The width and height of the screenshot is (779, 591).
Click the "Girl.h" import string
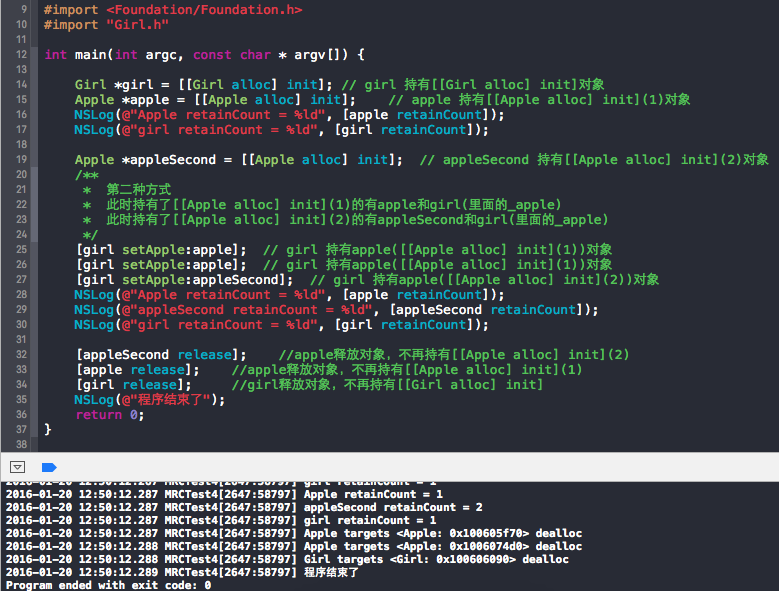[112, 24]
